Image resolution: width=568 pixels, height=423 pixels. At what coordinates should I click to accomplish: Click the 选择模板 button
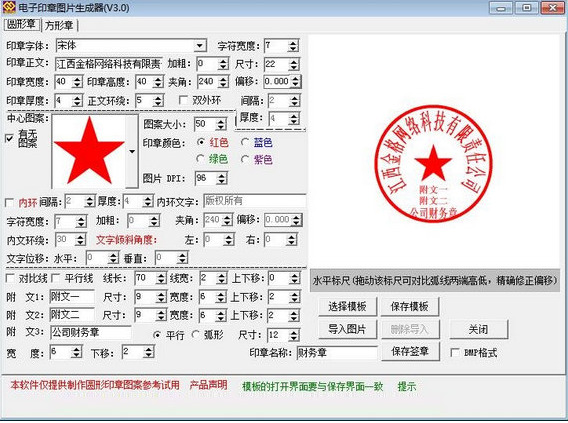(x=347, y=306)
